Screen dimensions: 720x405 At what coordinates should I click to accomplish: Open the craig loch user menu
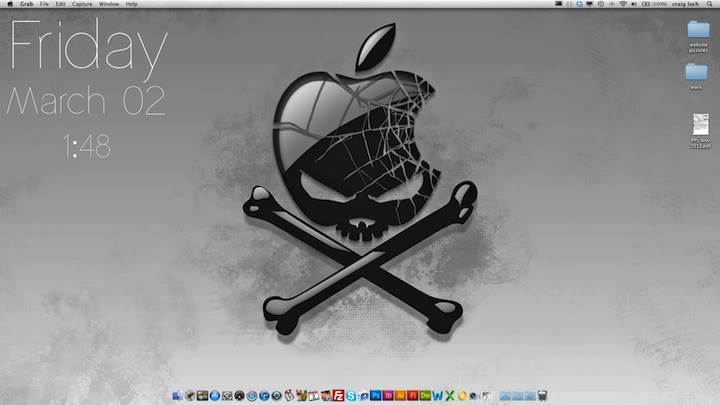[685, 4]
